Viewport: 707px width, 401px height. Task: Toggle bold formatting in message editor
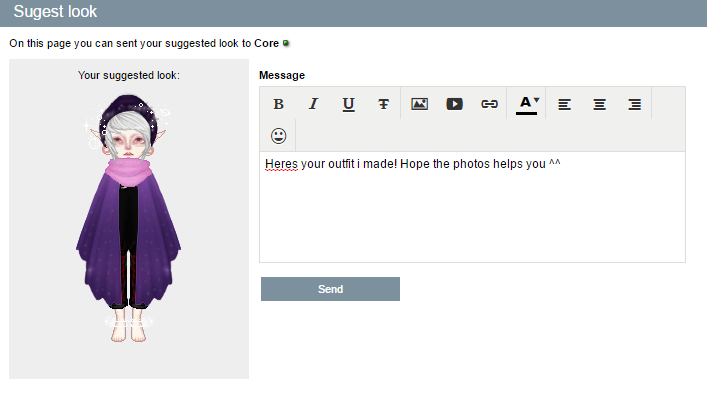coord(278,104)
